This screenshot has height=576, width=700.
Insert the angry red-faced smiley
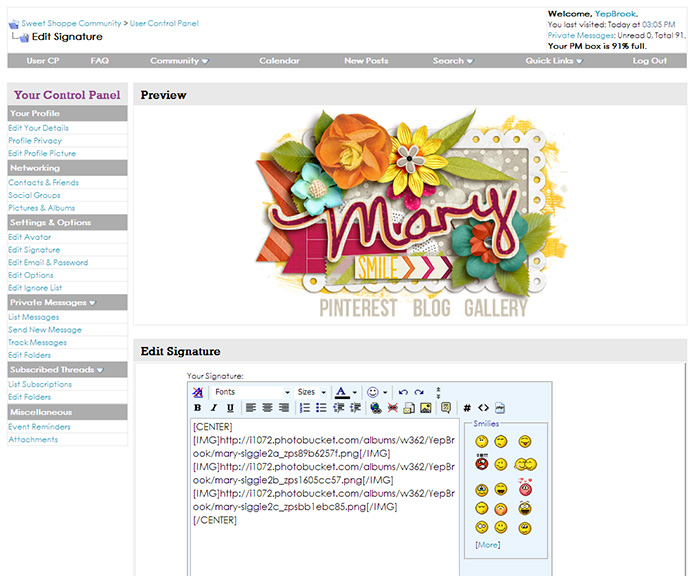pyautogui.click(x=482, y=463)
